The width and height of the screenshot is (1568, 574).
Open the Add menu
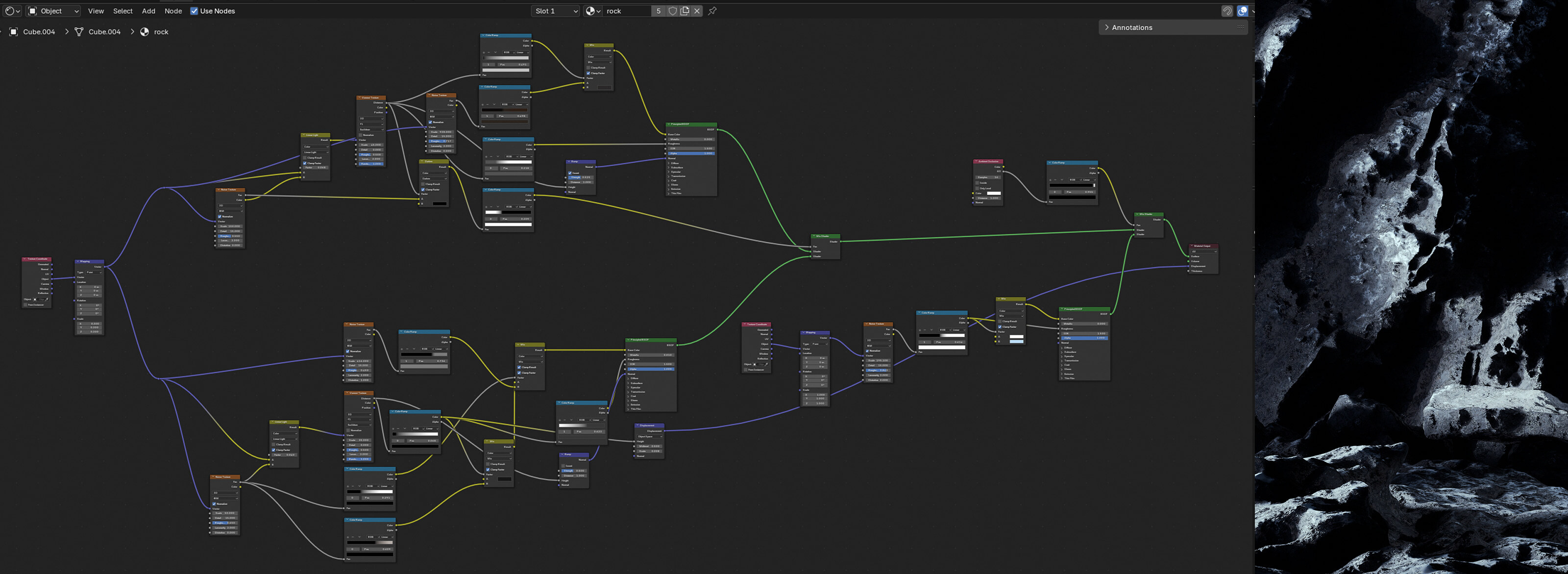tap(148, 11)
